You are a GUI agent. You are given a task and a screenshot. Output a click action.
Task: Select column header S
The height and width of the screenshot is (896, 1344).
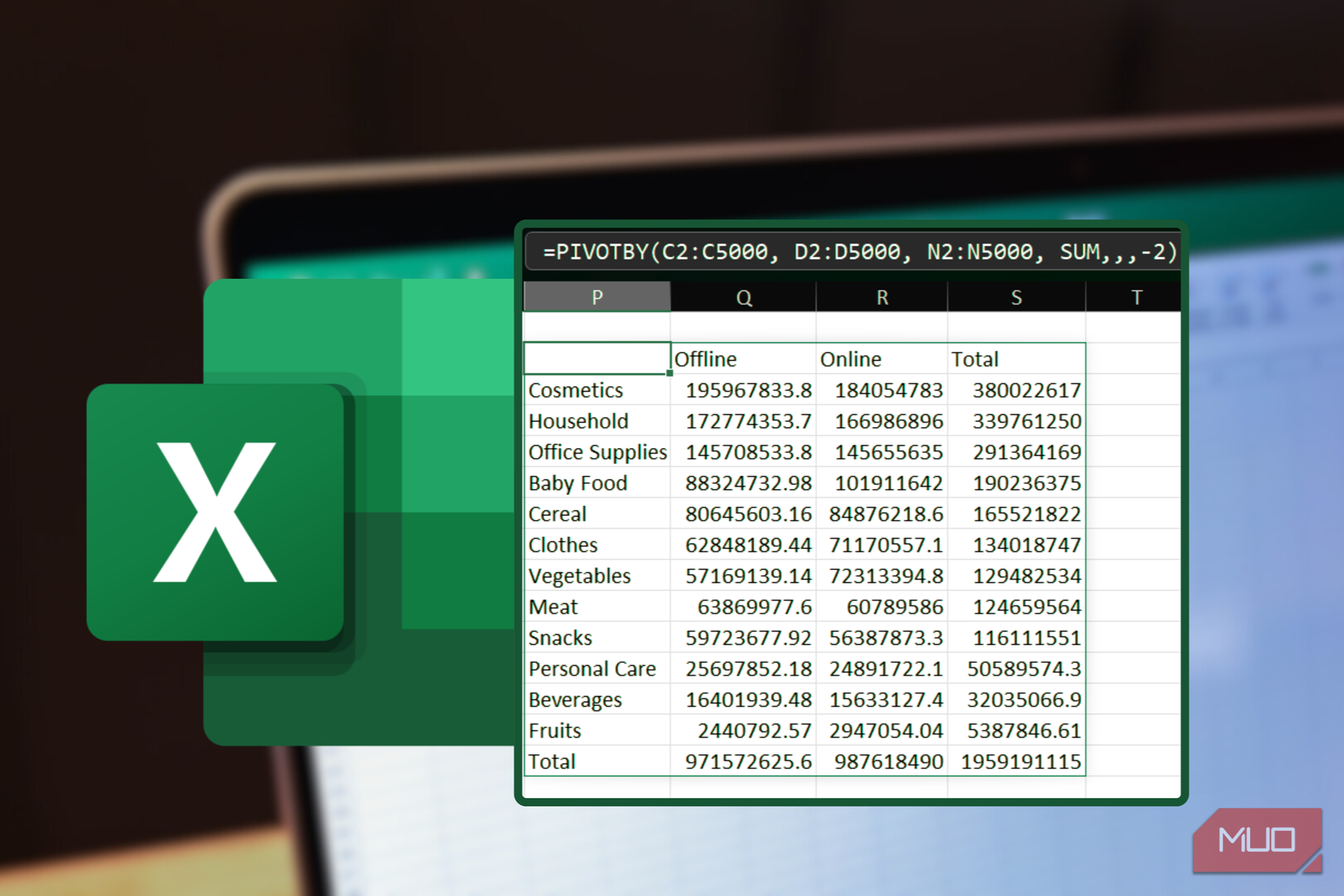[x=1016, y=296]
